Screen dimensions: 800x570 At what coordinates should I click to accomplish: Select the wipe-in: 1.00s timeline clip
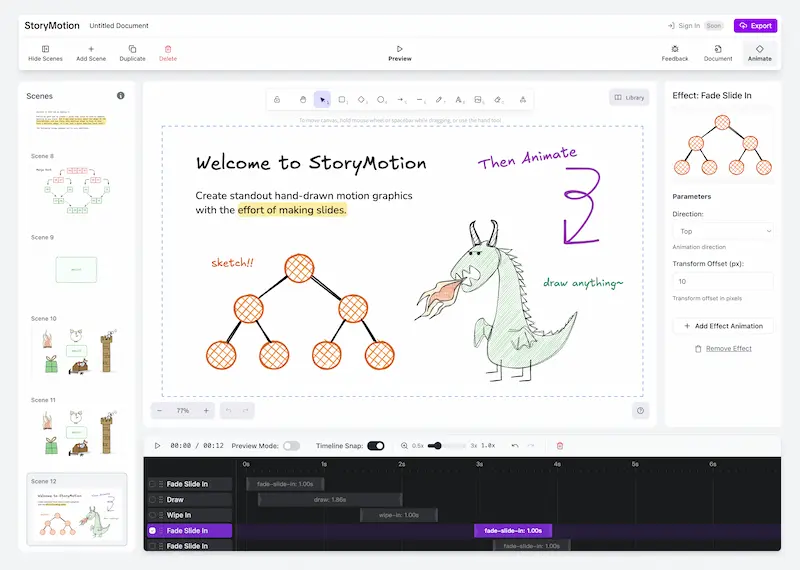click(x=398, y=515)
